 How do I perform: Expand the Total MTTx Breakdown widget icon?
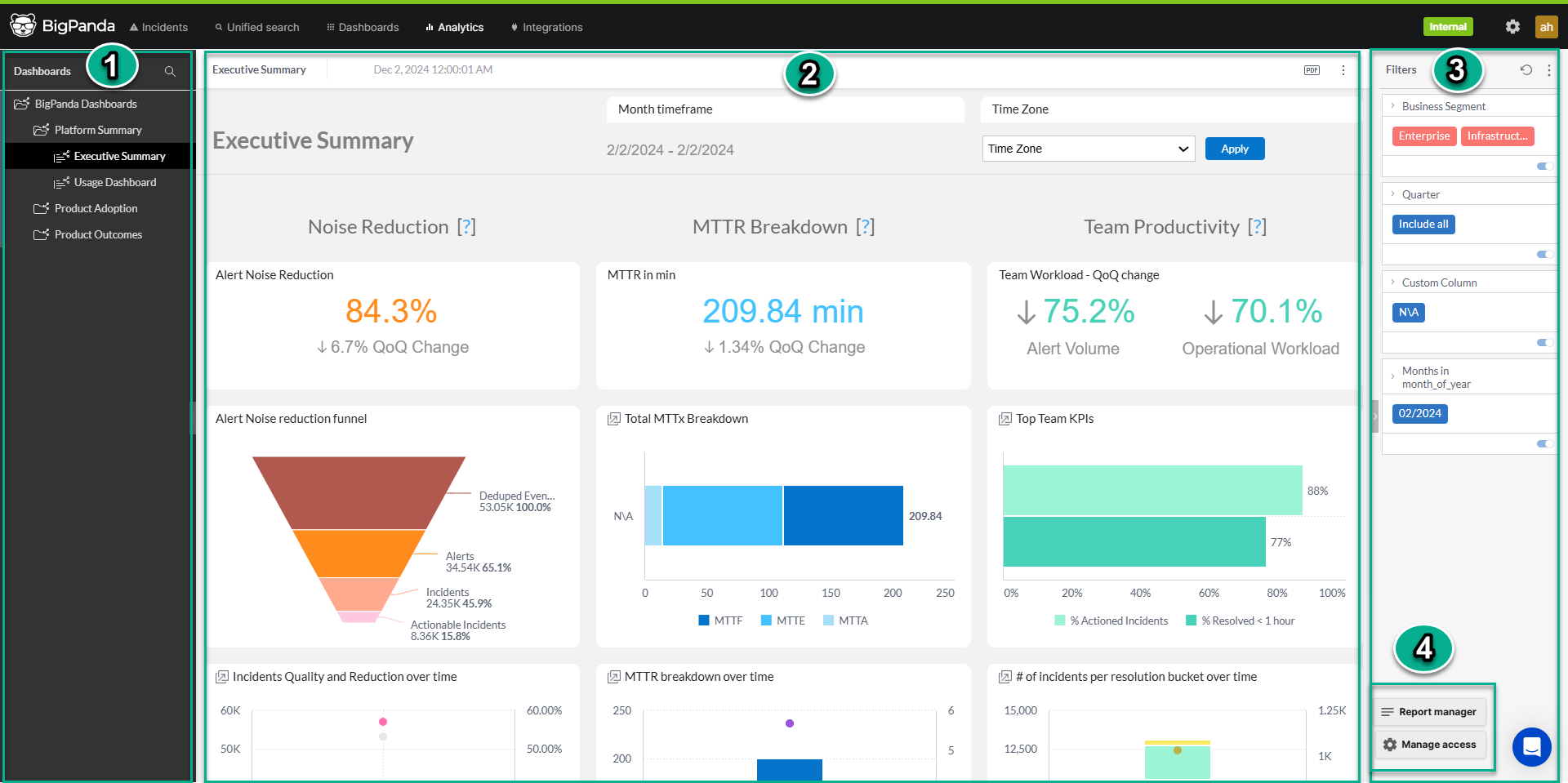pyautogui.click(x=612, y=418)
